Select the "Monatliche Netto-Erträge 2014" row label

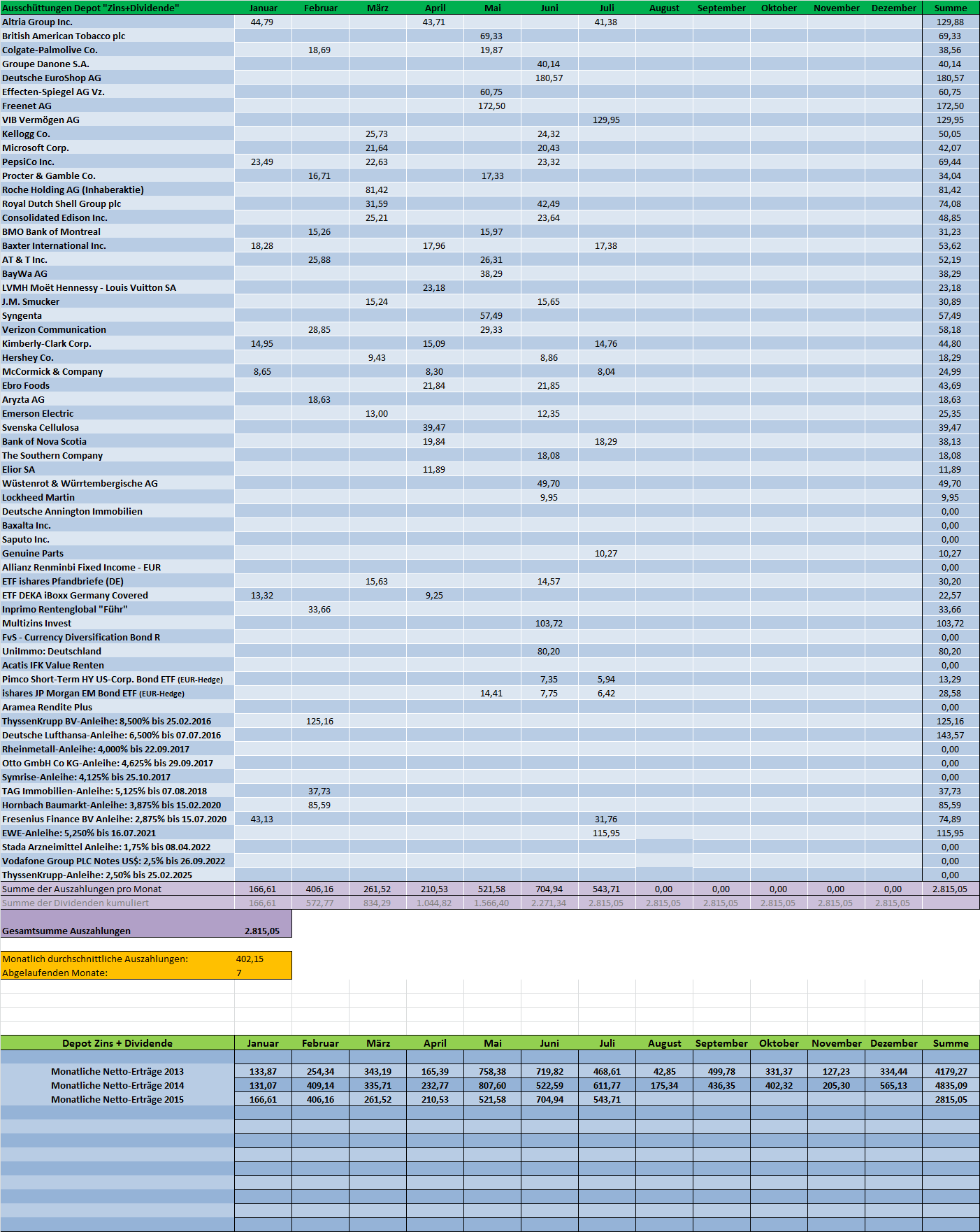pyautogui.click(x=117, y=1085)
